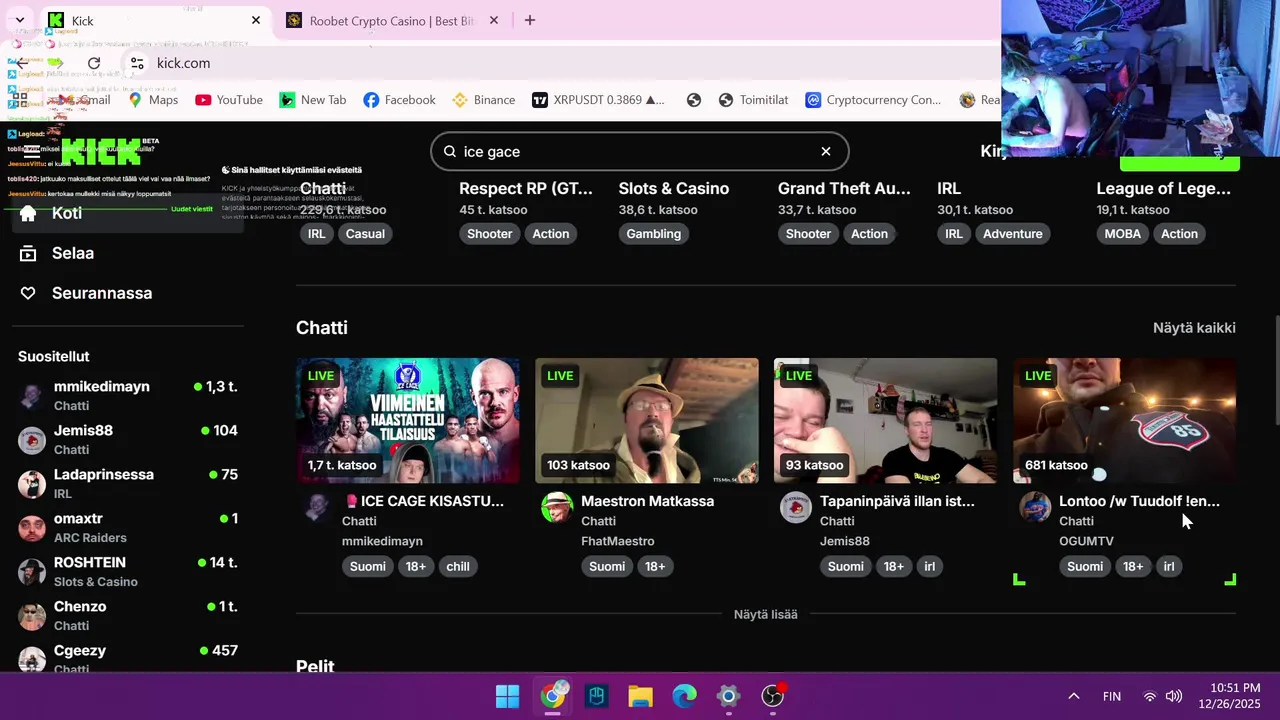Viewport: 1280px width, 720px height.
Task: Click the mmikedimayn stream card avatar
Action: coord(318,507)
